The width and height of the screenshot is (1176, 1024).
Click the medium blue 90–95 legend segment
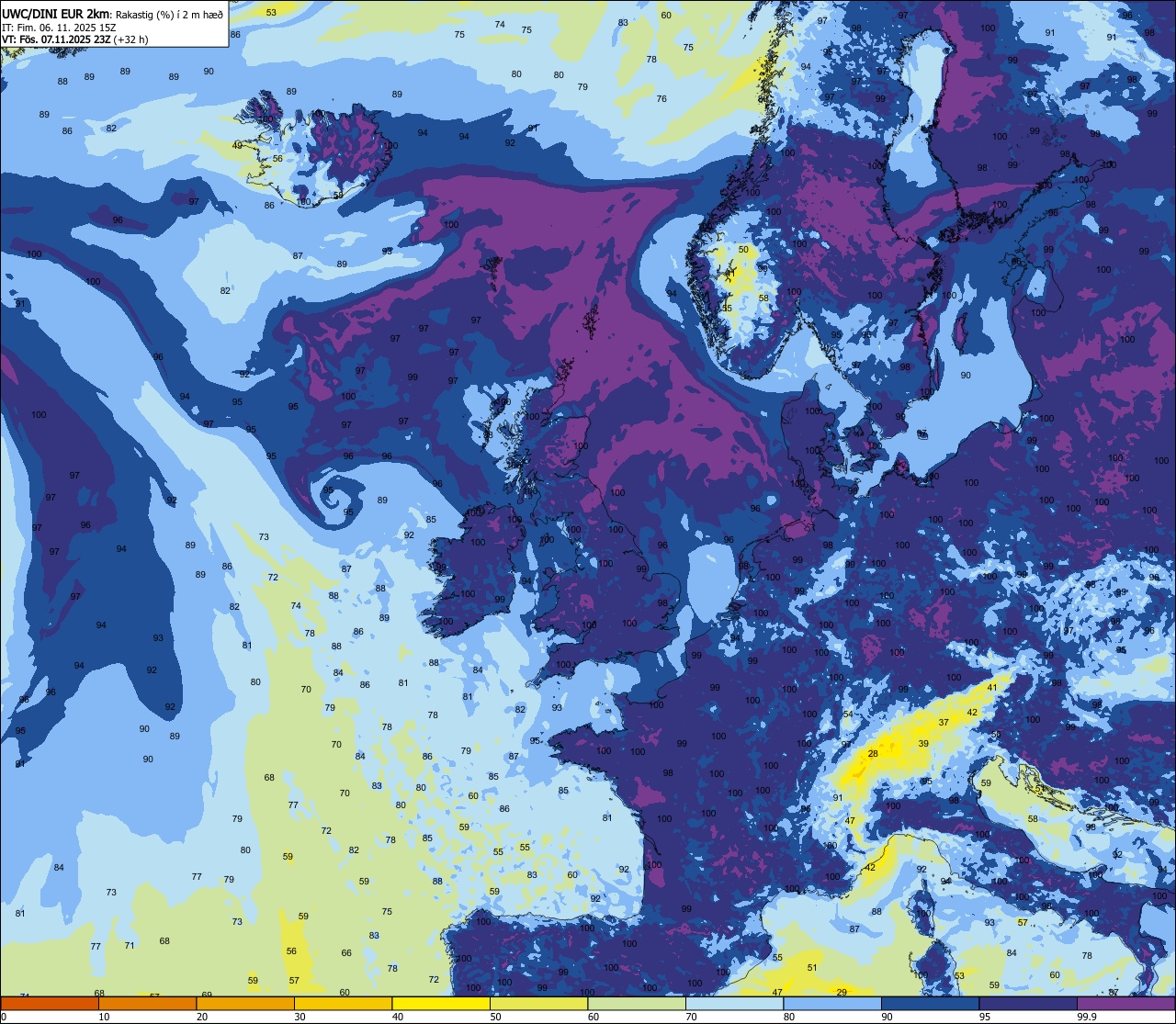tap(930, 1003)
